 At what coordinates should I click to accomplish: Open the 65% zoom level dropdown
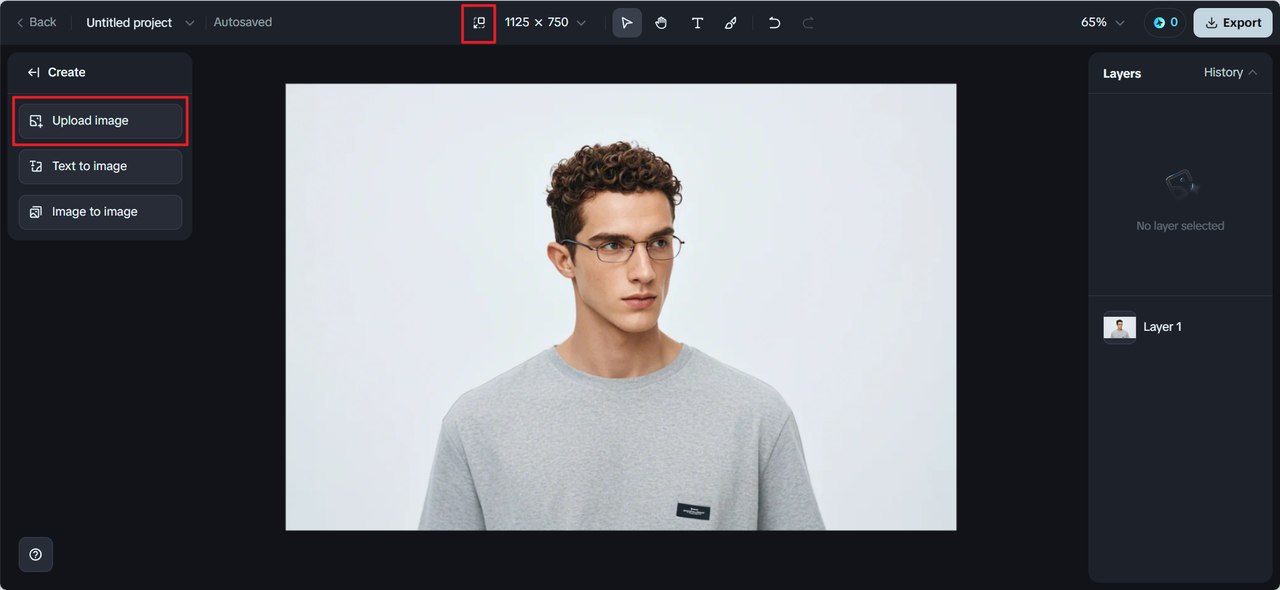(x=1103, y=22)
